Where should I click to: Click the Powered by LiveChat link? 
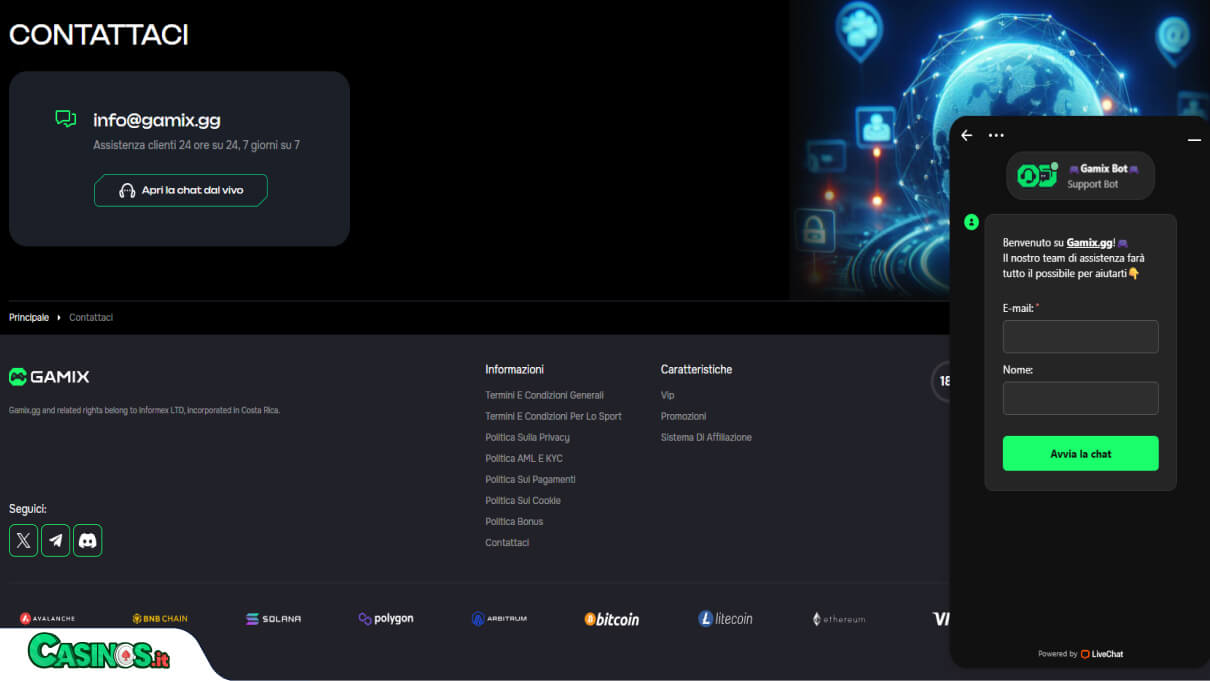(x=1080, y=654)
